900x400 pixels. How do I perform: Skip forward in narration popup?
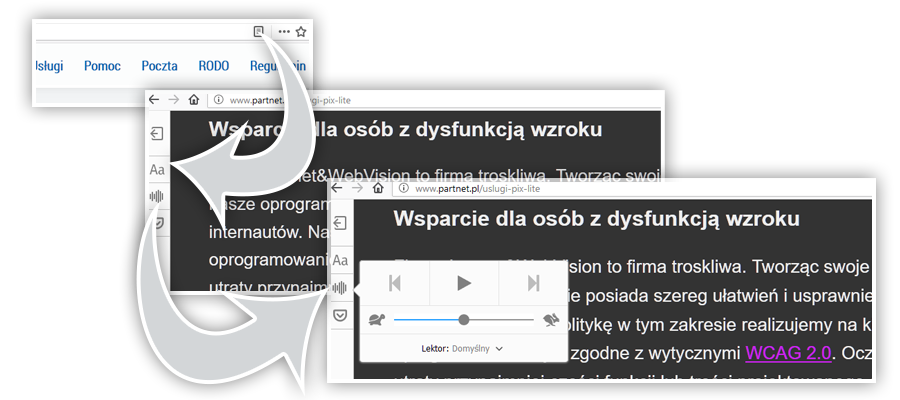(x=533, y=283)
